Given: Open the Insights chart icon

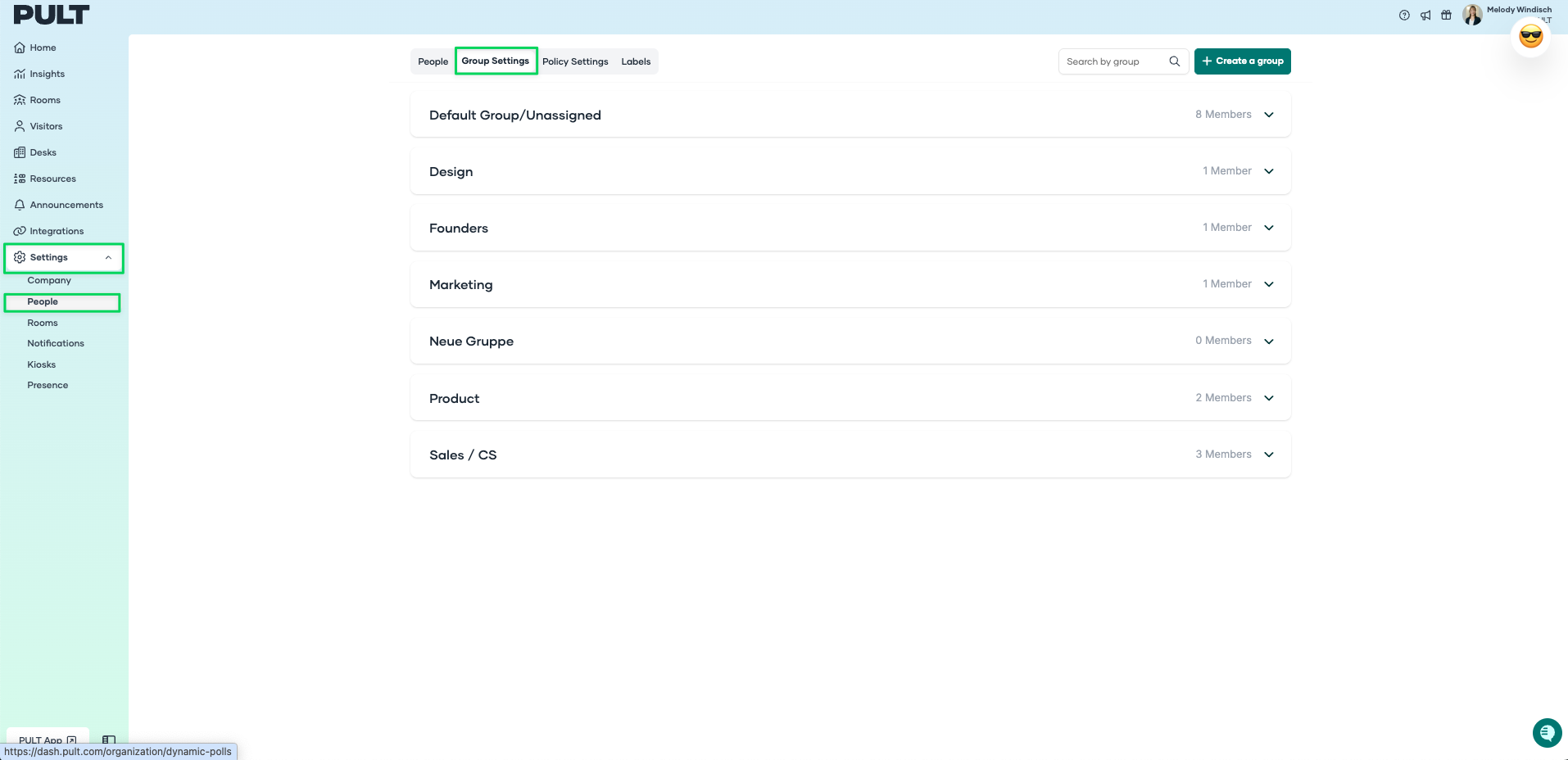Looking at the screenshot, I should [20, 74].
